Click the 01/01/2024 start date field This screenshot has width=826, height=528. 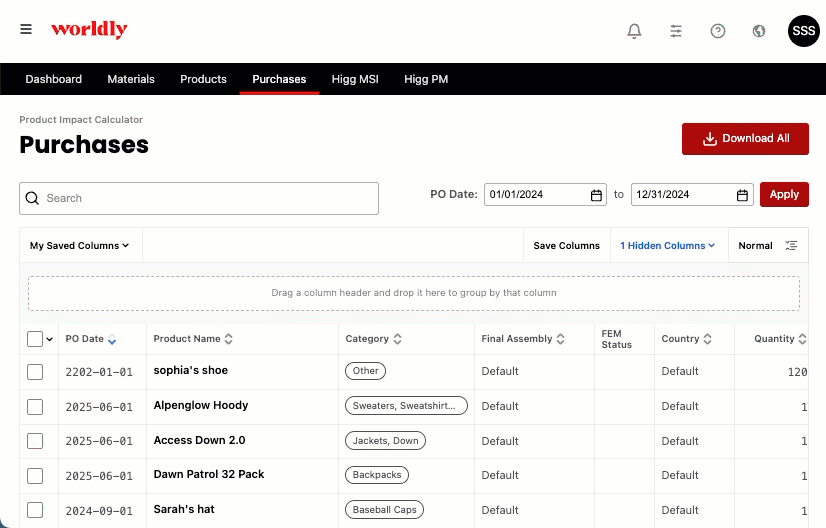[x=545, y=194]
